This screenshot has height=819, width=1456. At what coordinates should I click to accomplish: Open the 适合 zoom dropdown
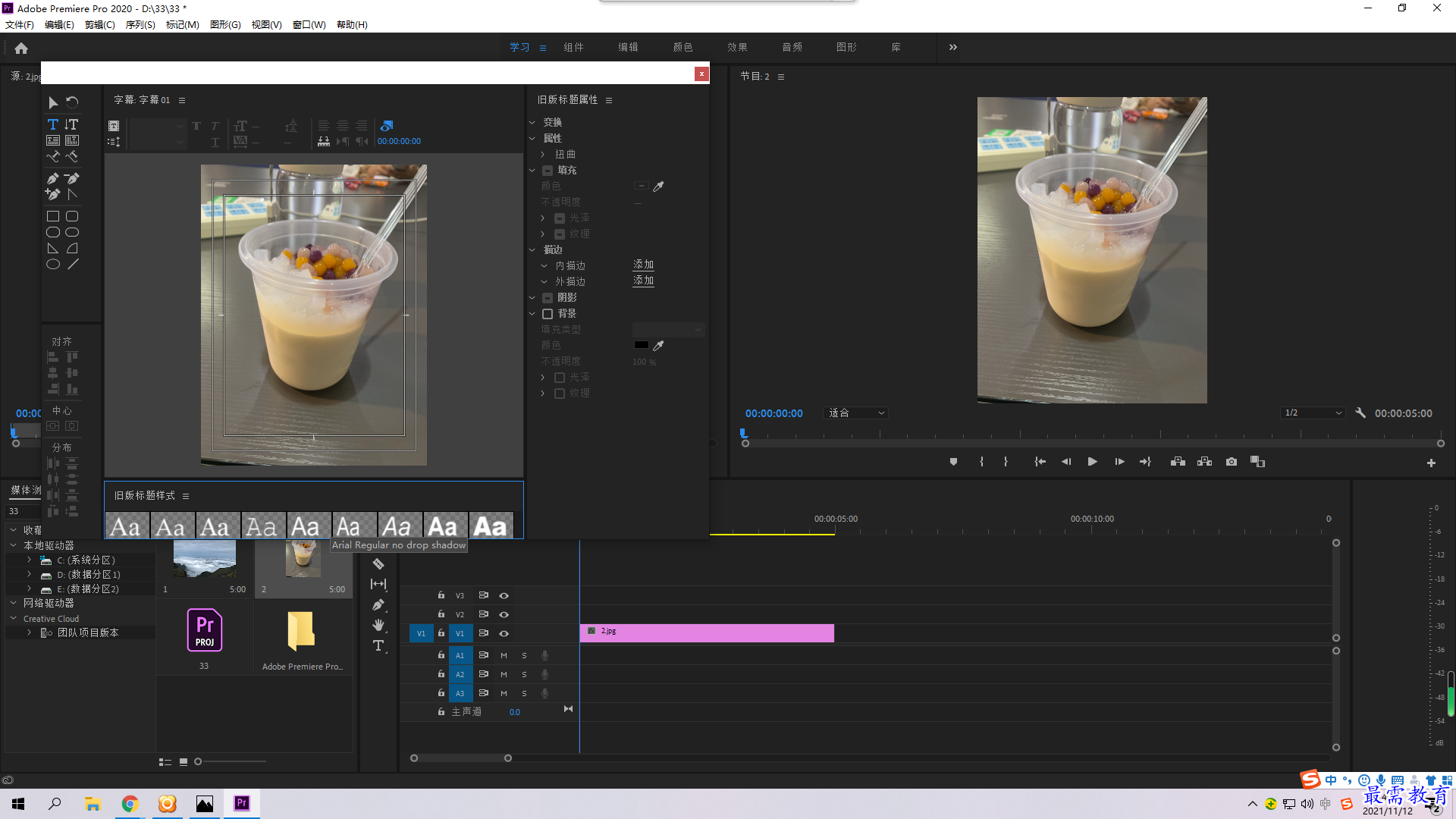855,413
